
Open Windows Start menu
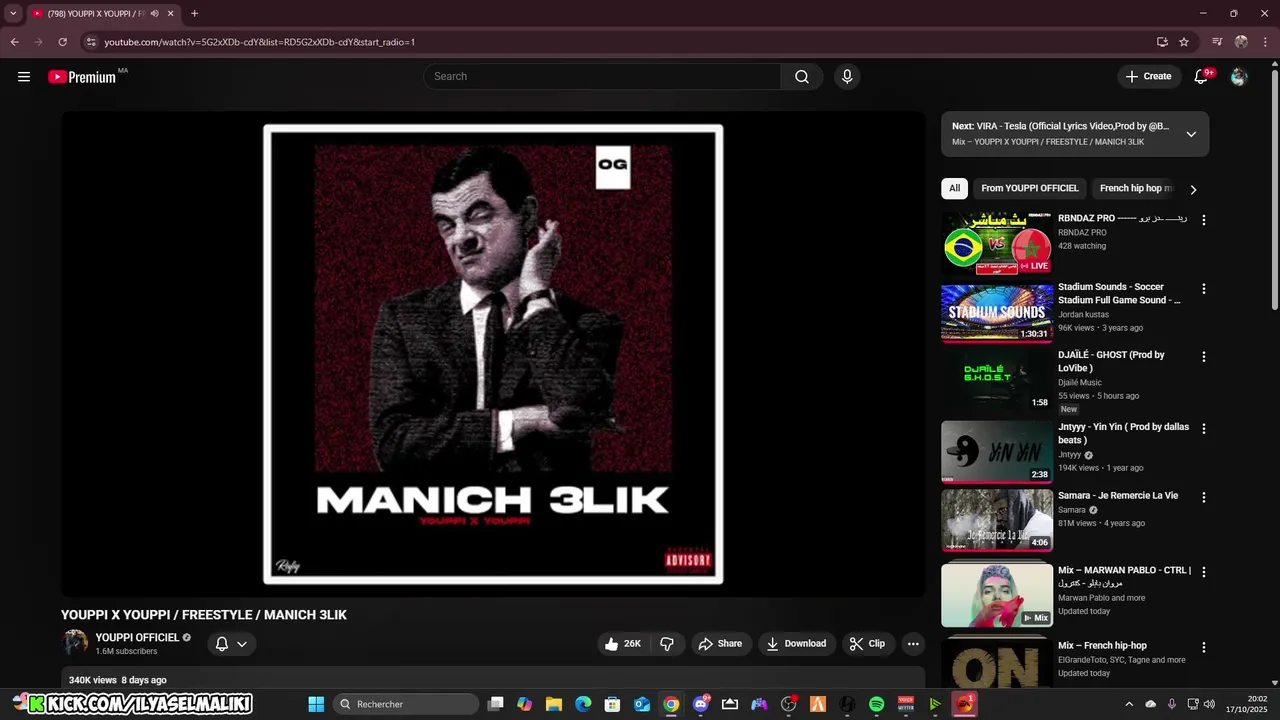[x=316, y=704]
